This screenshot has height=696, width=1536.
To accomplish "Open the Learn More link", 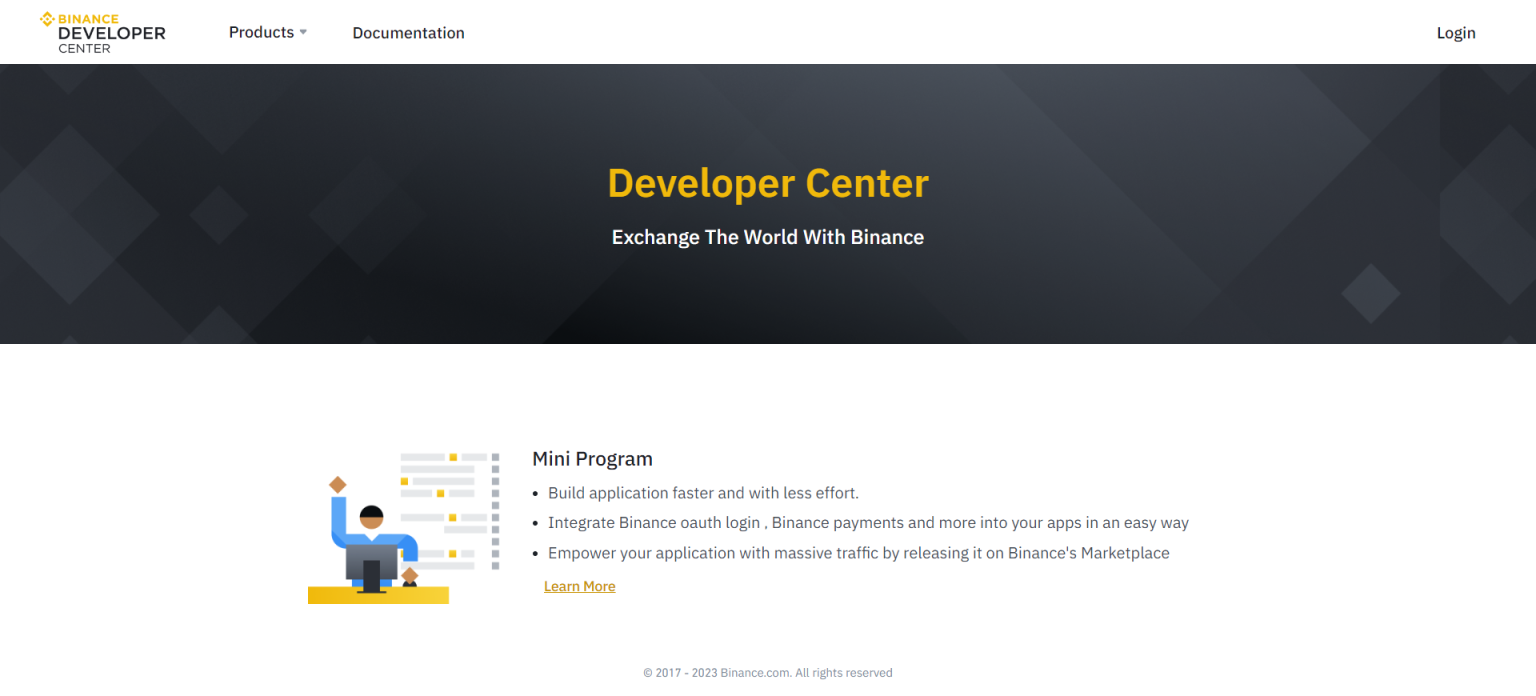I will [x=579, y=586].
